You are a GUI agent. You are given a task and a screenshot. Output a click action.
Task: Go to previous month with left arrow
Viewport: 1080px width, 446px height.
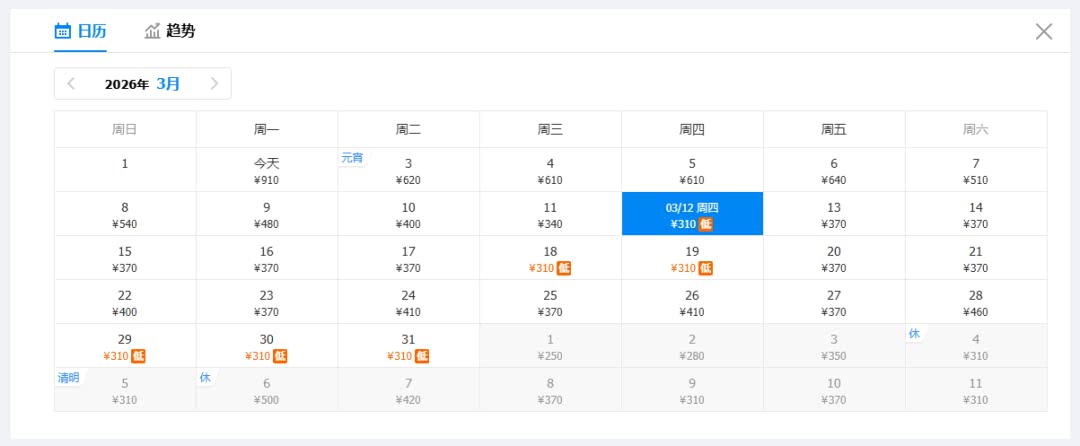point(71,84)
